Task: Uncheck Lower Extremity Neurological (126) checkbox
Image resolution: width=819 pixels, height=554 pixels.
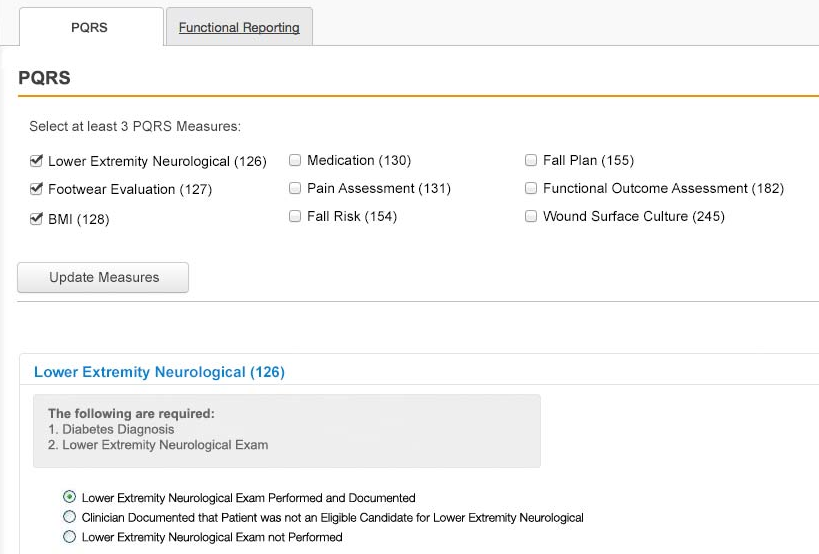Action: 37,160
